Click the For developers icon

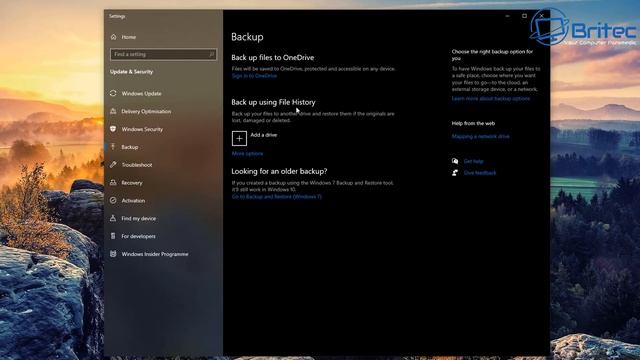coord(113,236)
